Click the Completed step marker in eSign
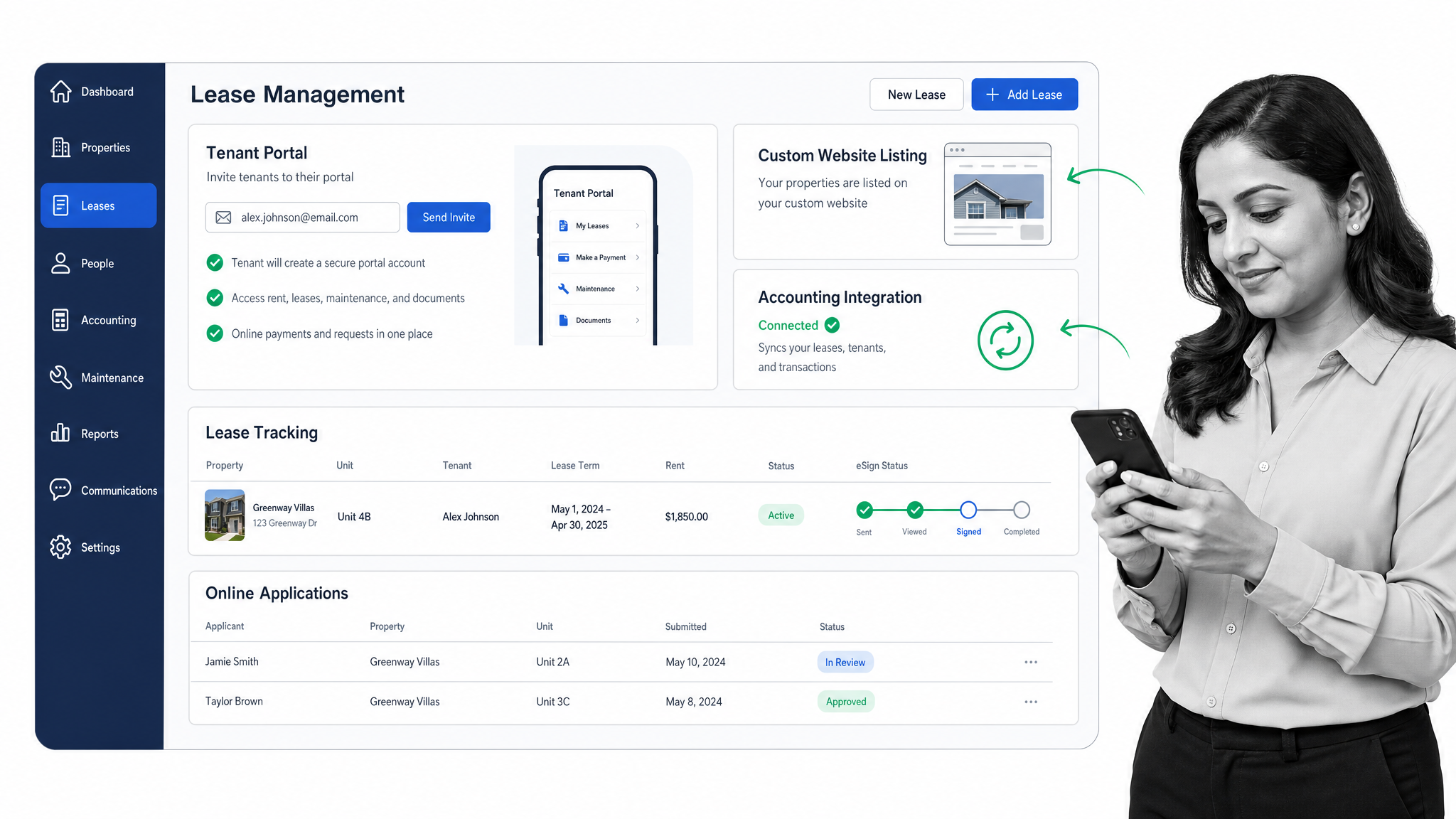 click(x=1022, y=510)
